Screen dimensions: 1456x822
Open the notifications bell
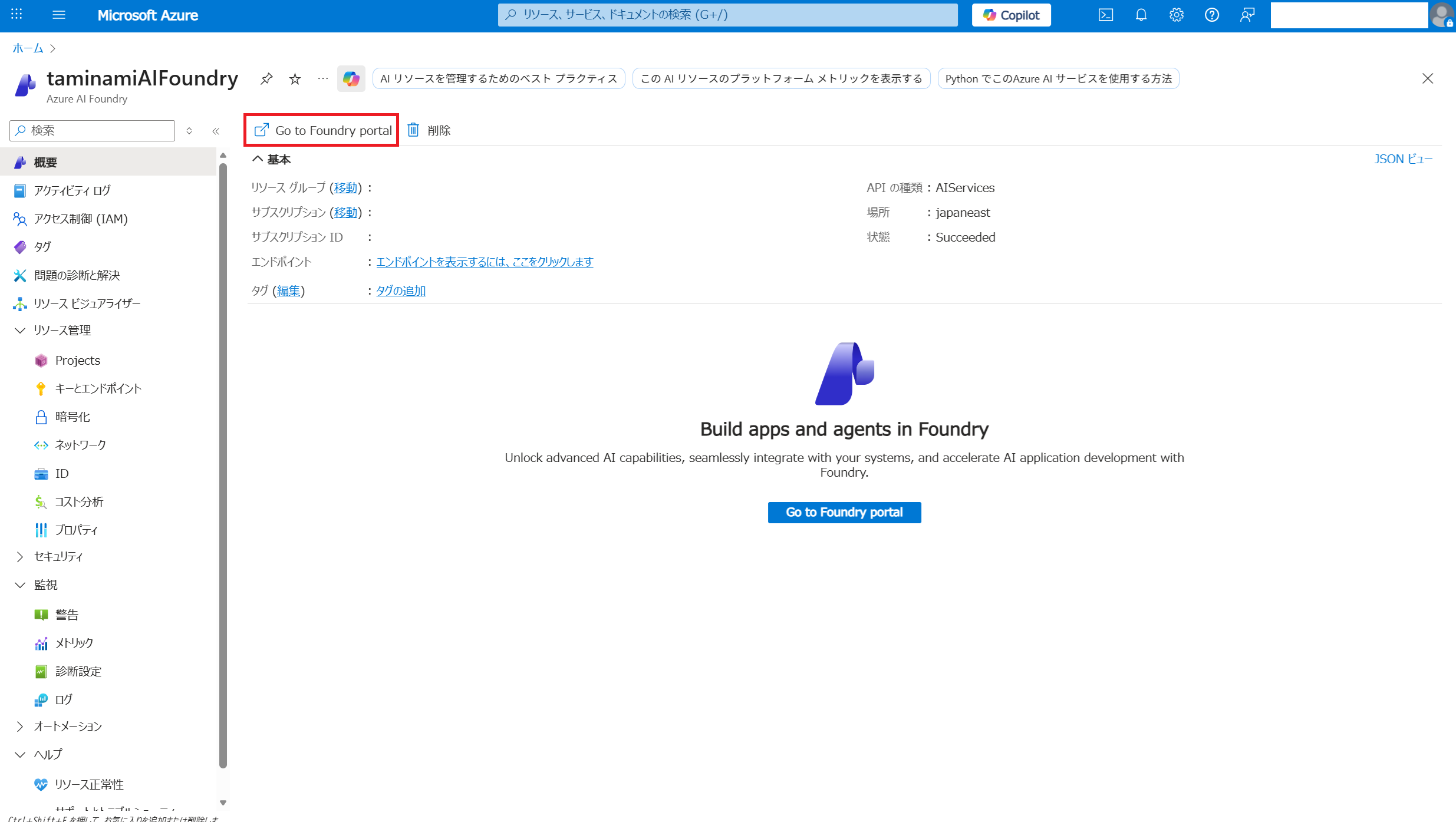(x=1141, y=15)
